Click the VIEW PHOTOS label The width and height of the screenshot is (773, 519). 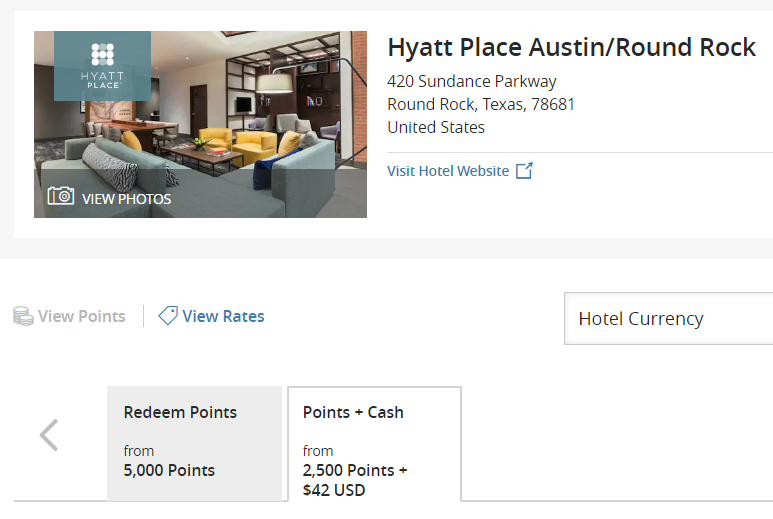[x=127, y=199]
